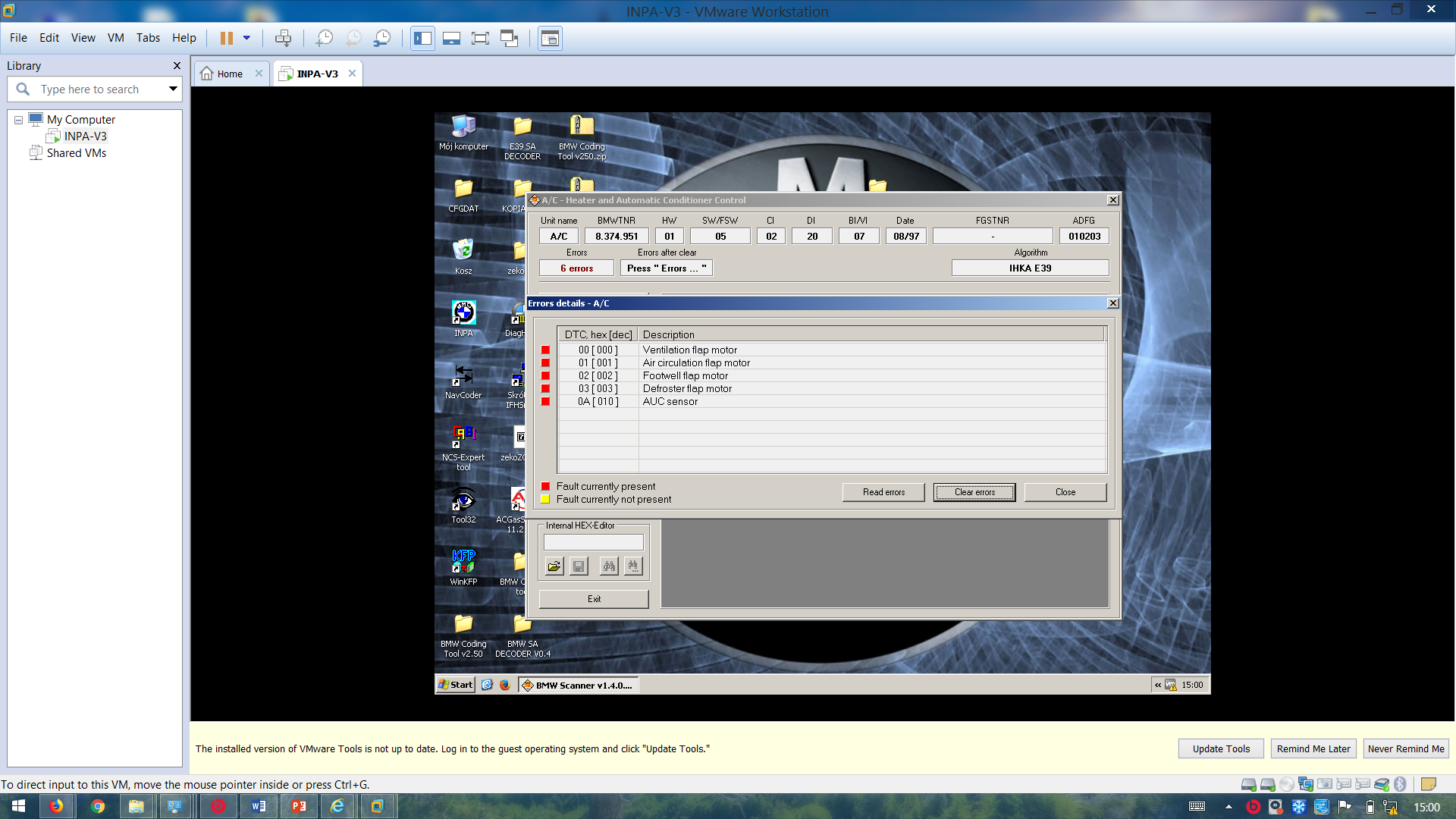Open power options dropdown arrow

coord(246,38)
